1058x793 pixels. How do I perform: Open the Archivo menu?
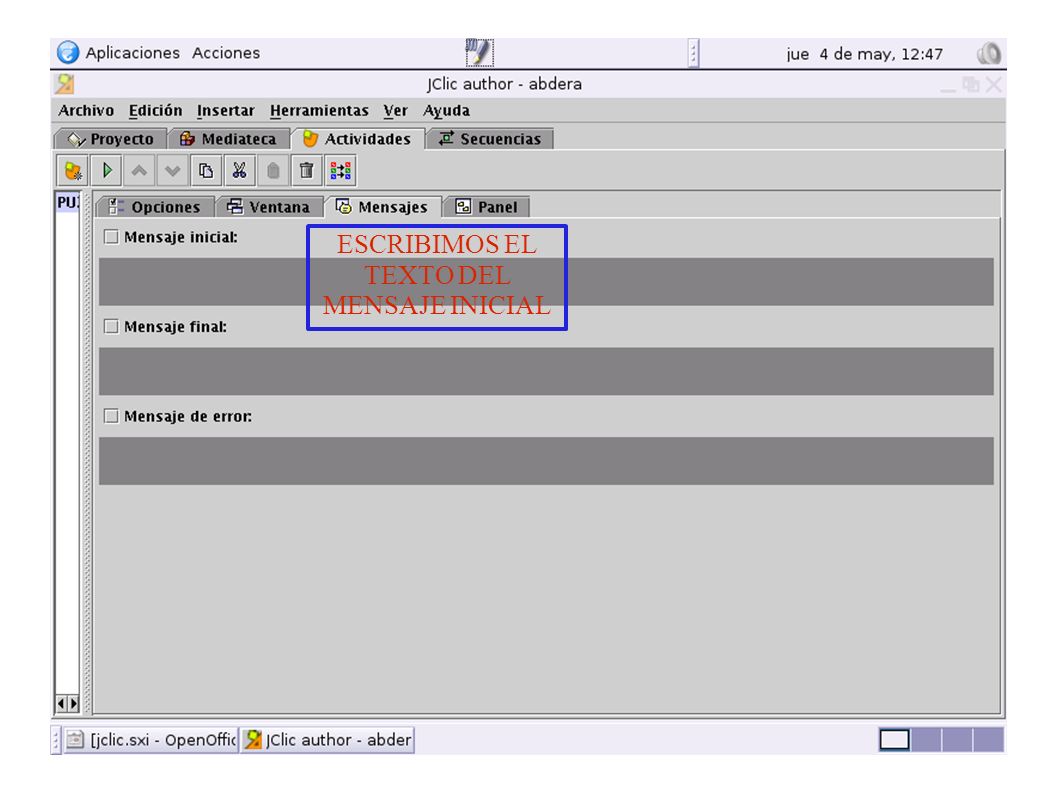86,111
